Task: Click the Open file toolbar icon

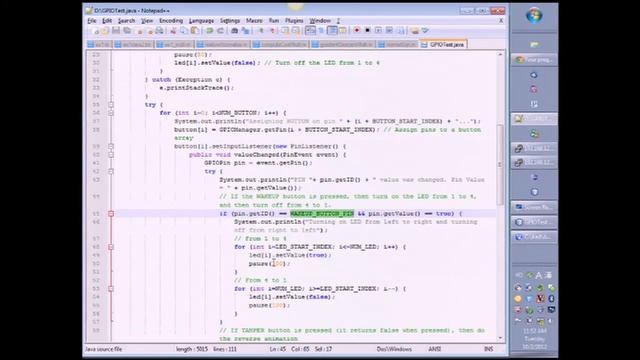Action: click(105, 31)
